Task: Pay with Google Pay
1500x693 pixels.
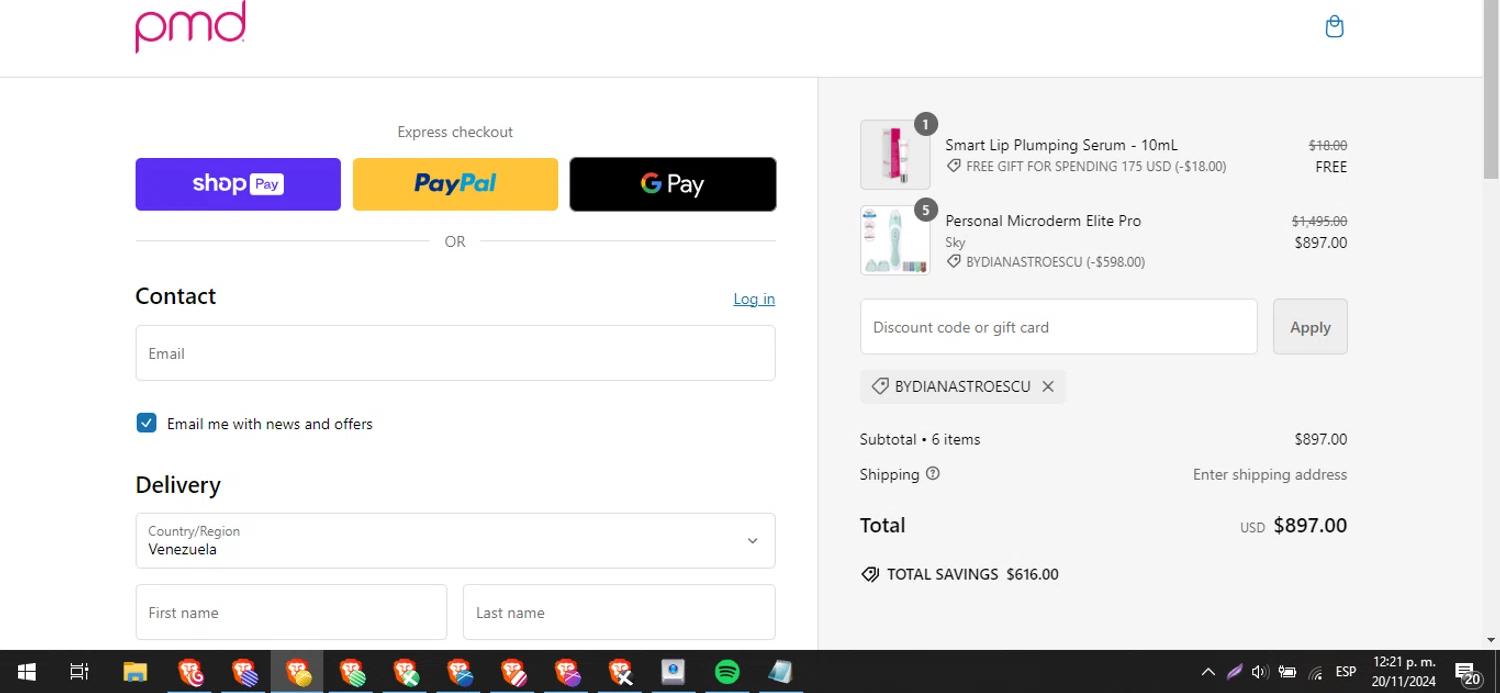Action: pyautogui.click(x=673, y=184)
